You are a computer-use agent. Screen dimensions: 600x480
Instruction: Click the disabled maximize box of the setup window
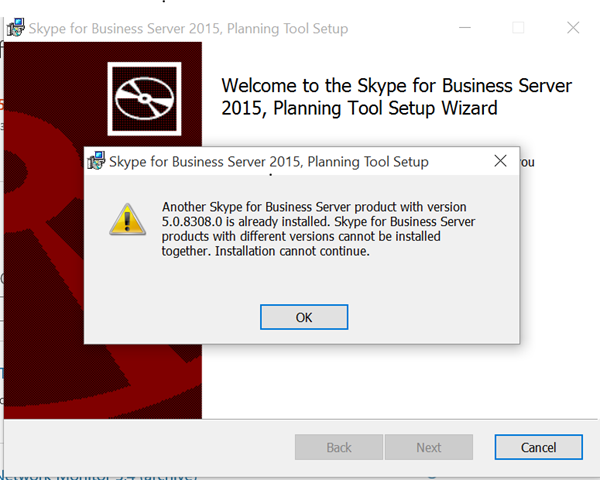(518, 28)
